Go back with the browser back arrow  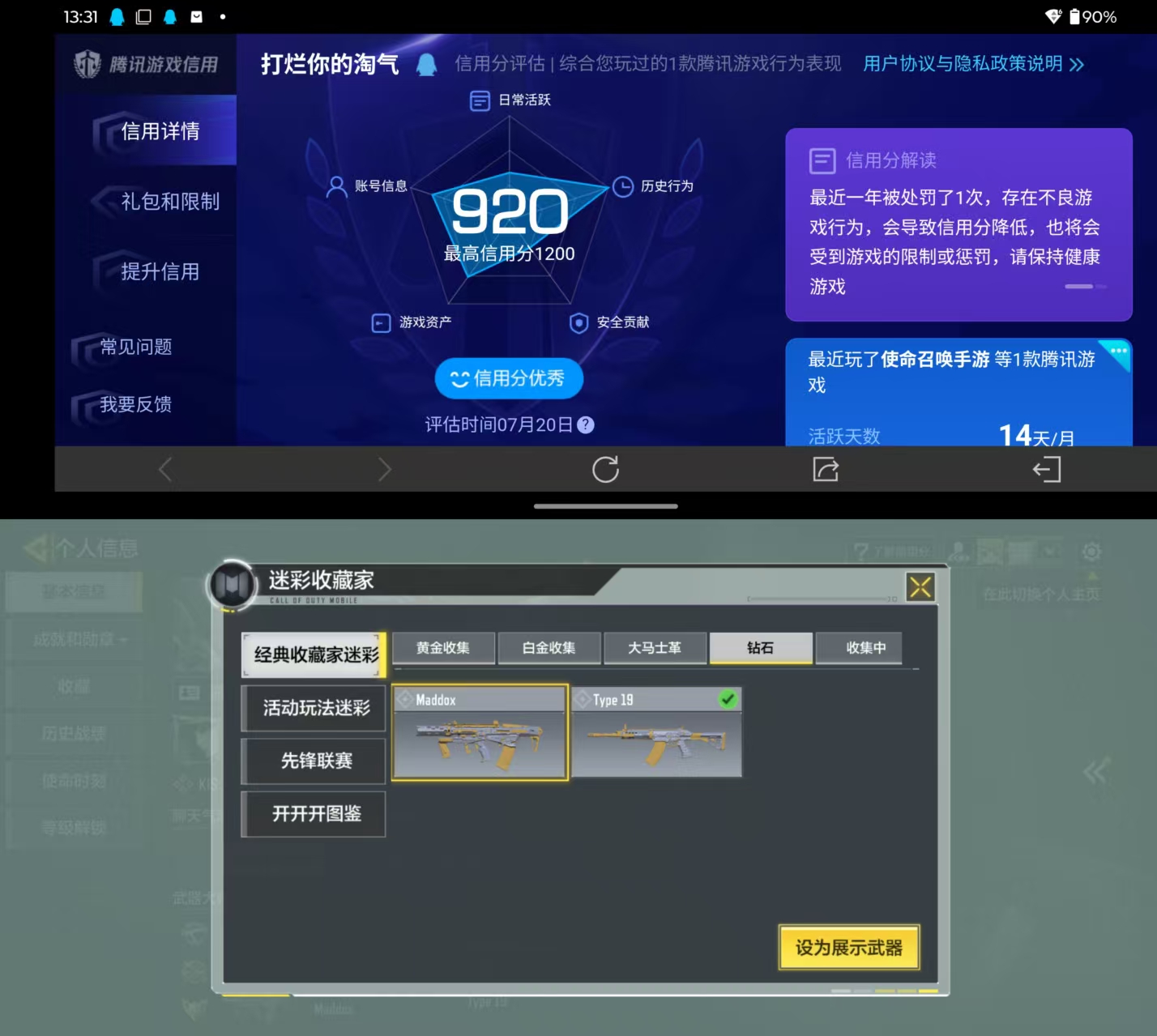(165, 469)
